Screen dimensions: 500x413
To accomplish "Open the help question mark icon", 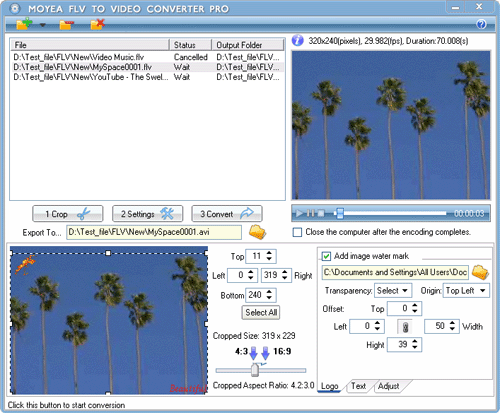I will tap(481, 24).
